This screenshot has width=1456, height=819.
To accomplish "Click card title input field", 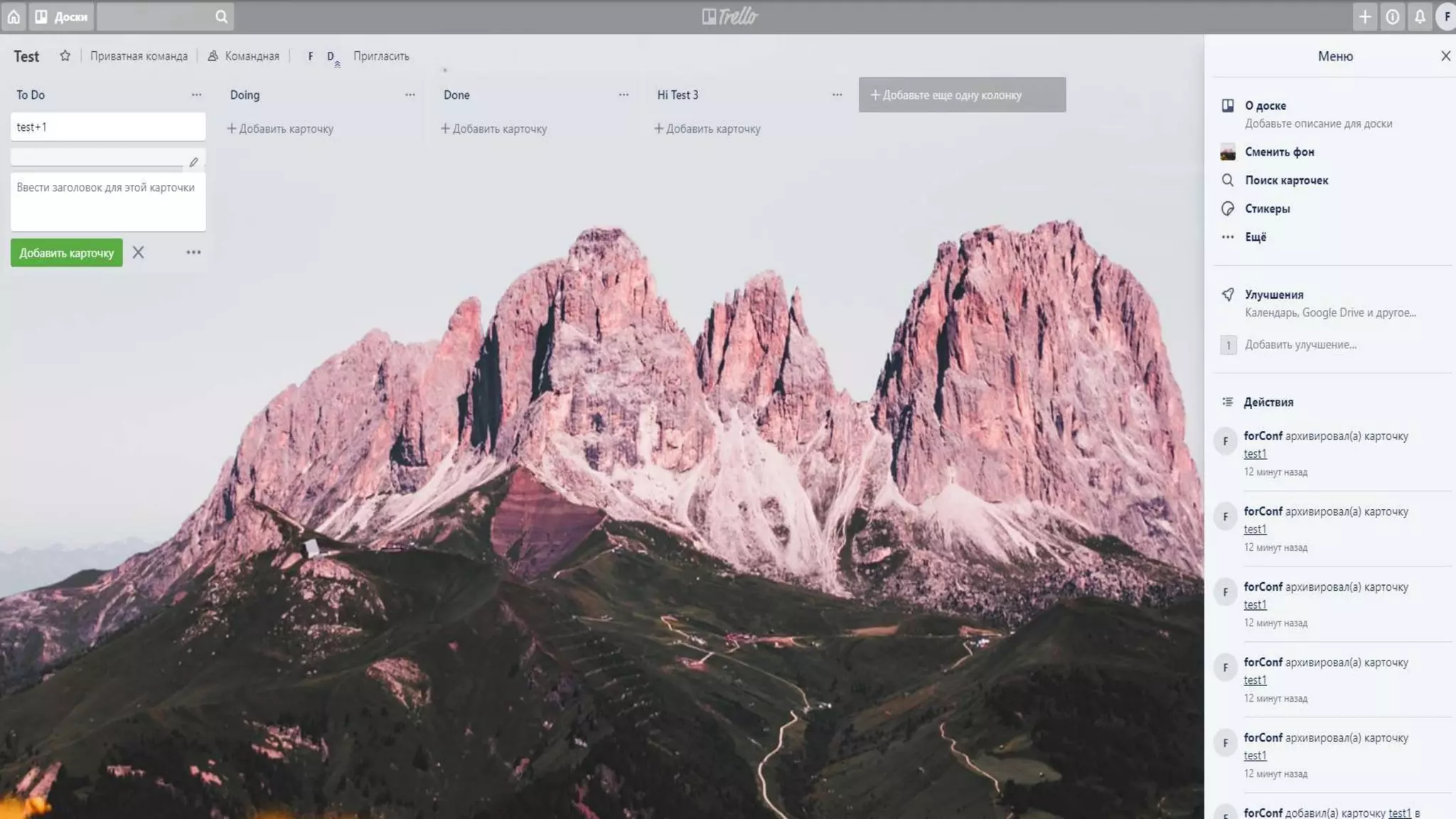I will tap(108, 201).
